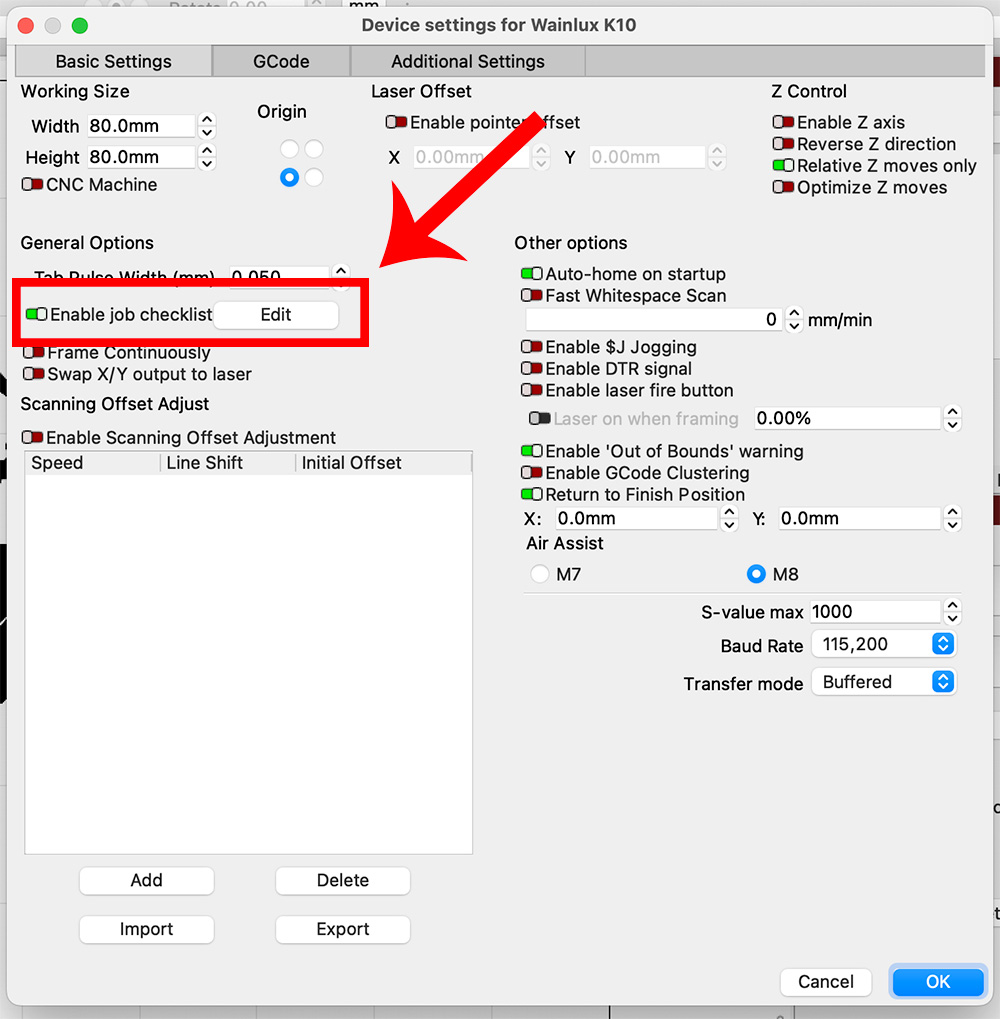Click the S-value max stepper arrows

[x=952, y=612]
